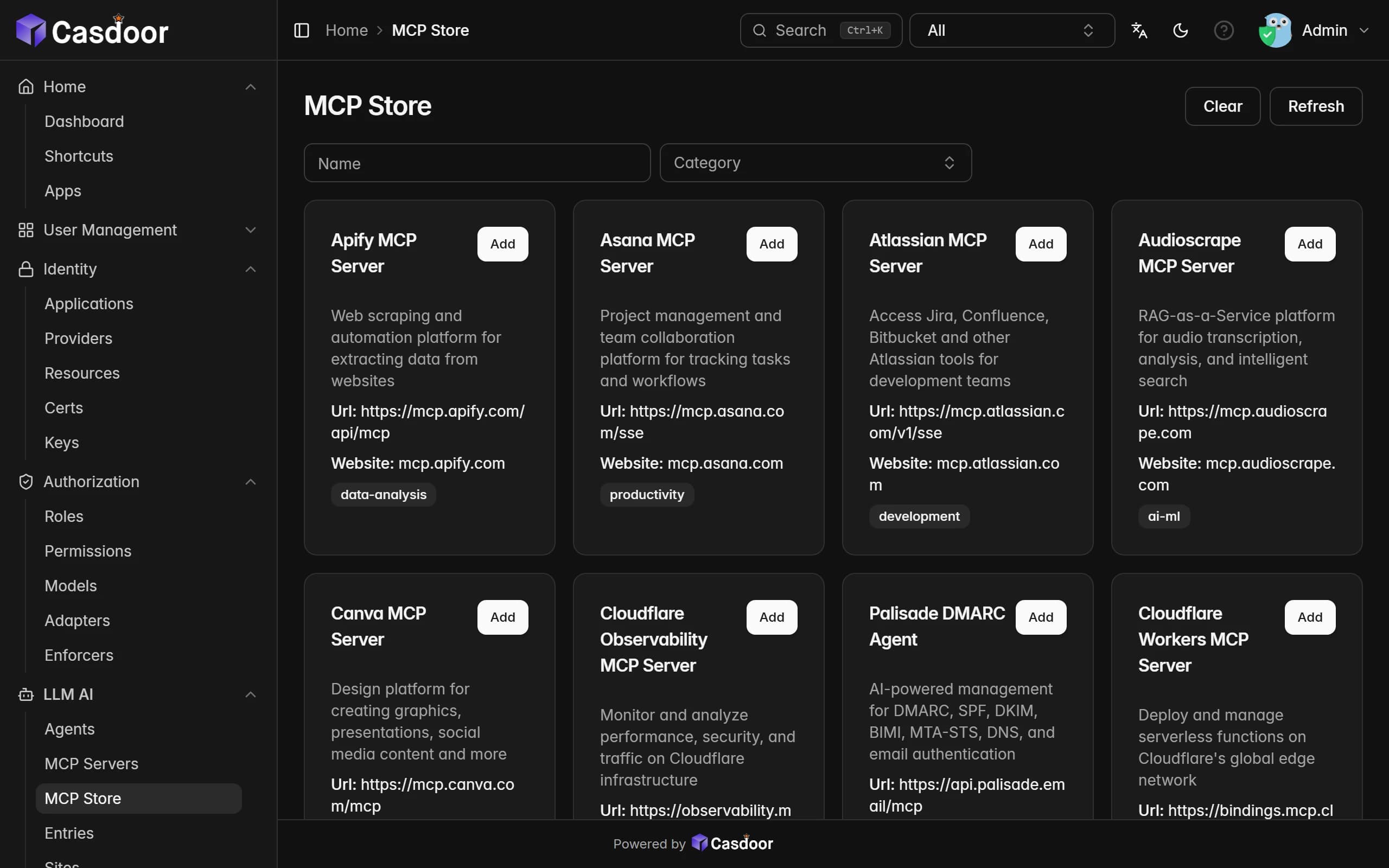Open Providers in the sidebar

79,339
